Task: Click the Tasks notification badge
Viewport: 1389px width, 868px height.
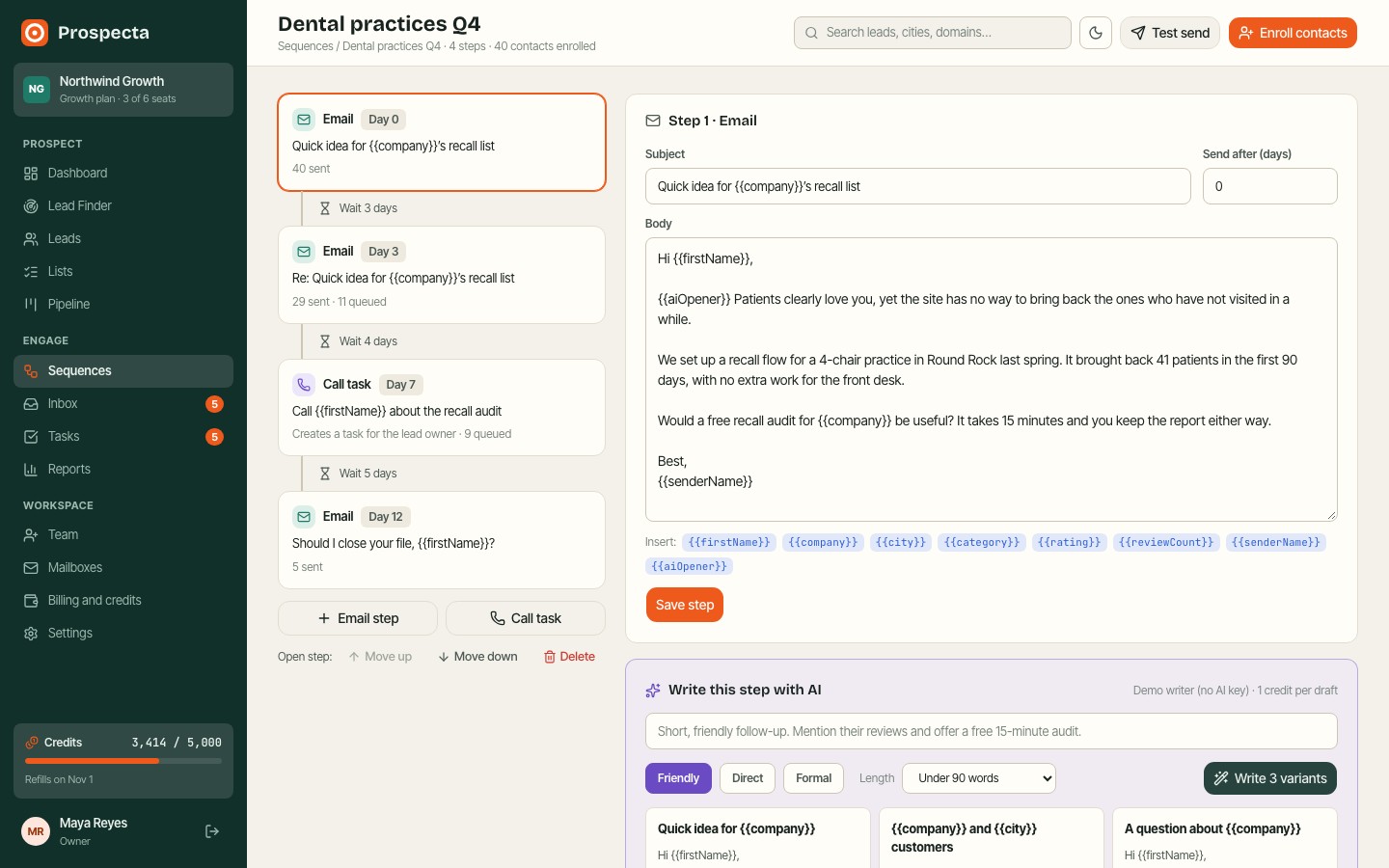Action: click(215, 437)
